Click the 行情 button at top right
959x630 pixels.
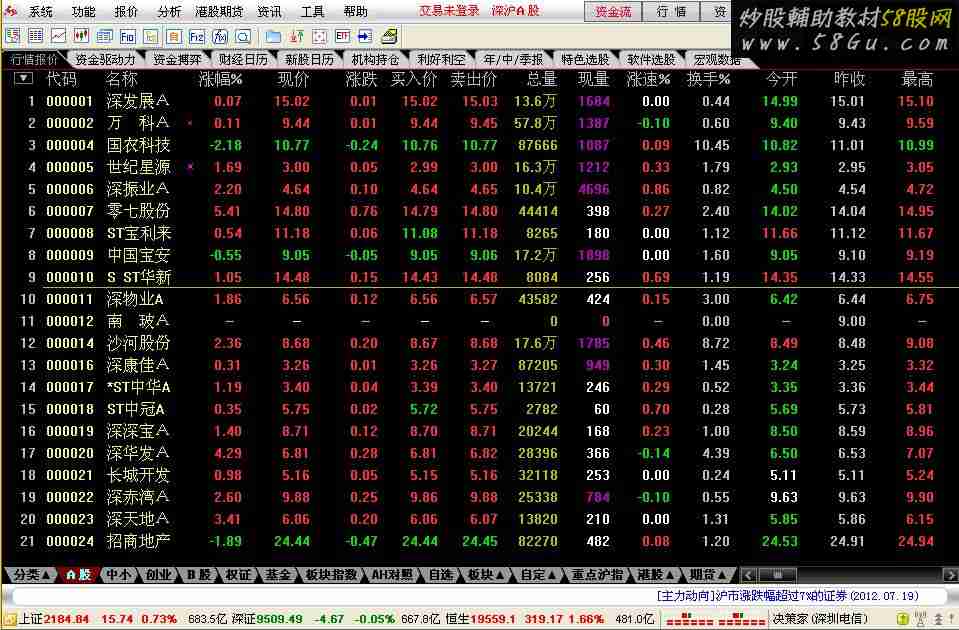pos(672,12)
